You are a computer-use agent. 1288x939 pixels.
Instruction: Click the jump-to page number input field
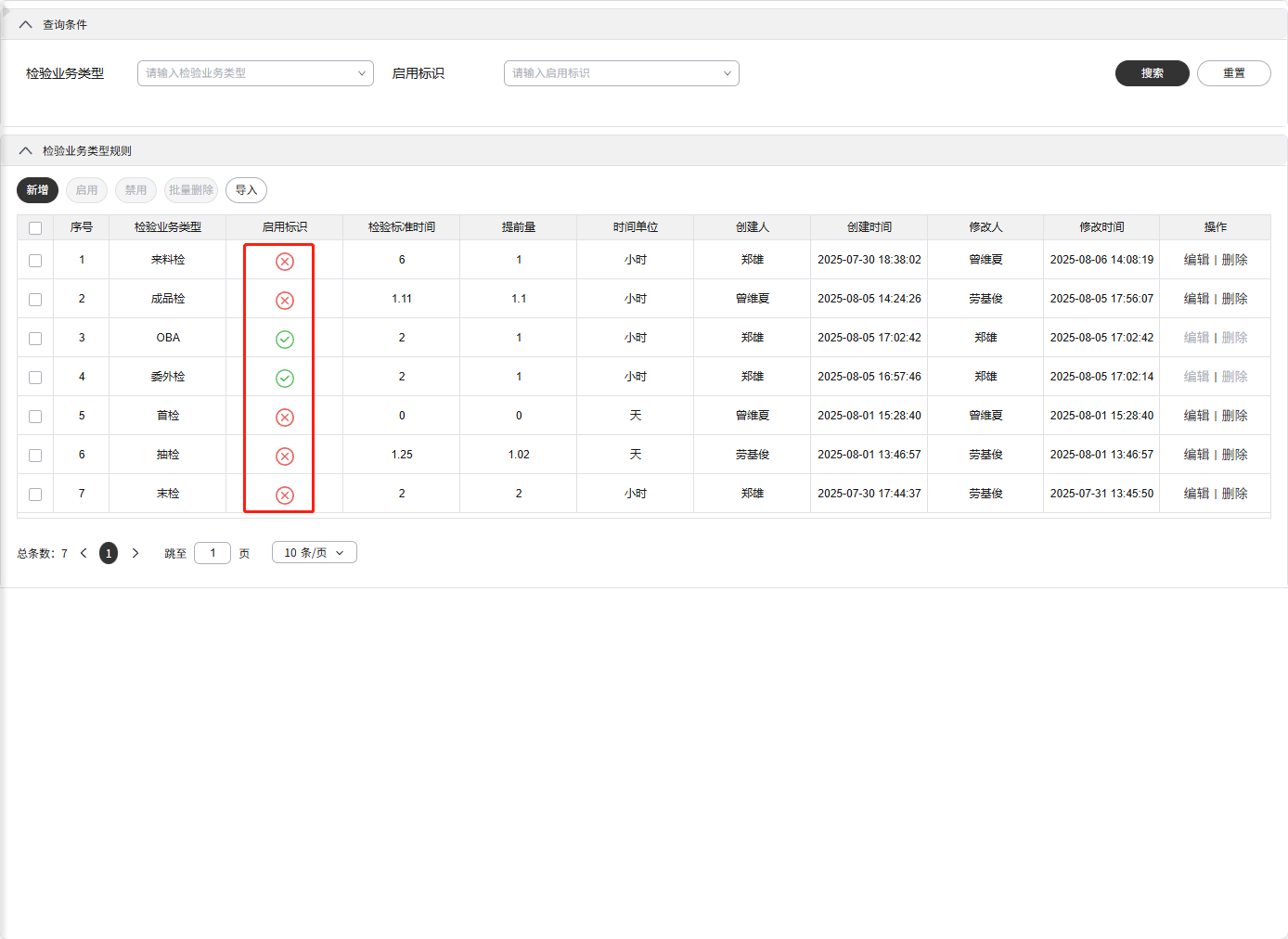(x=213, y=553)
